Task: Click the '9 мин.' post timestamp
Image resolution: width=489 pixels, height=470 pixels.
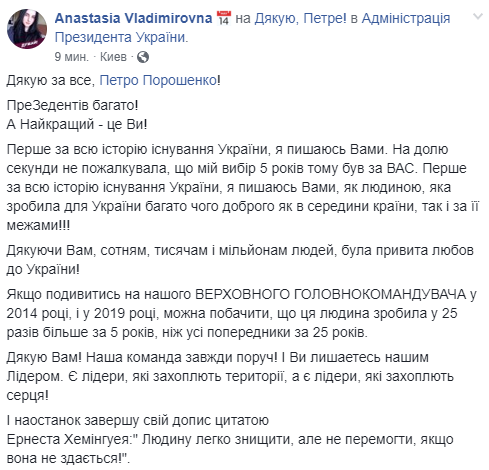Action: point(71,57)
